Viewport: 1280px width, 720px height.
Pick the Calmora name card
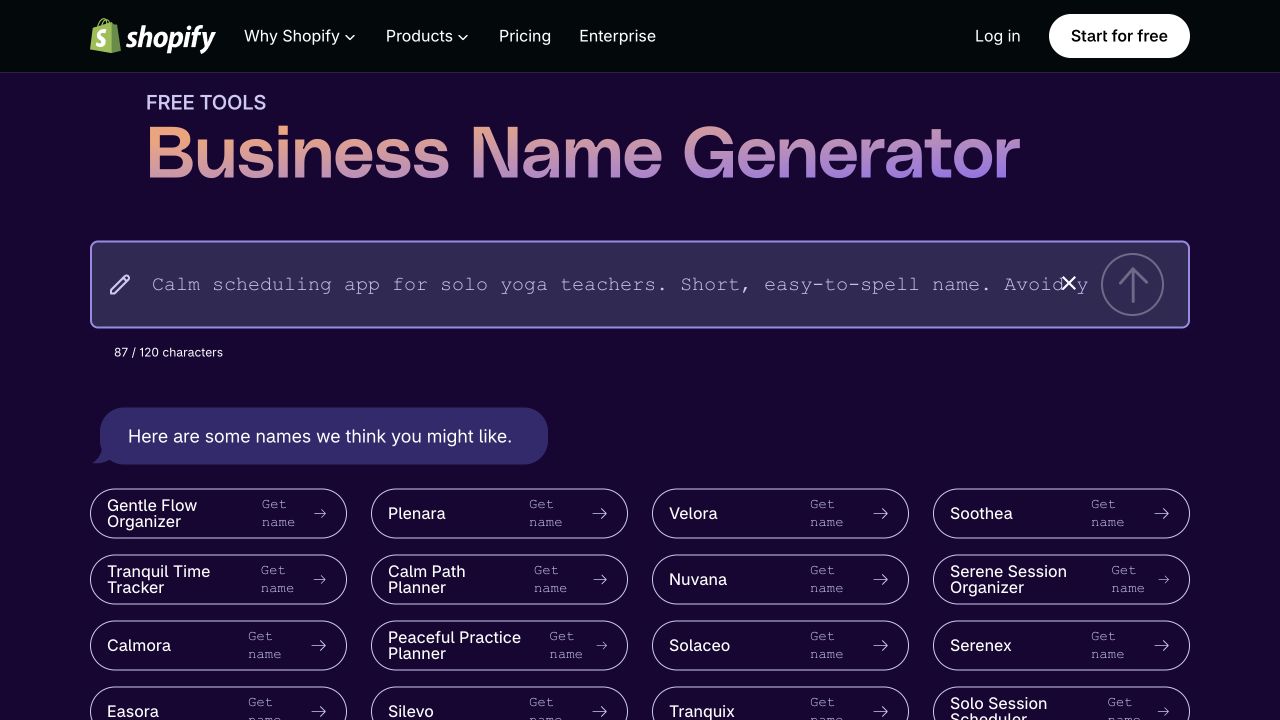pos(218,646)
